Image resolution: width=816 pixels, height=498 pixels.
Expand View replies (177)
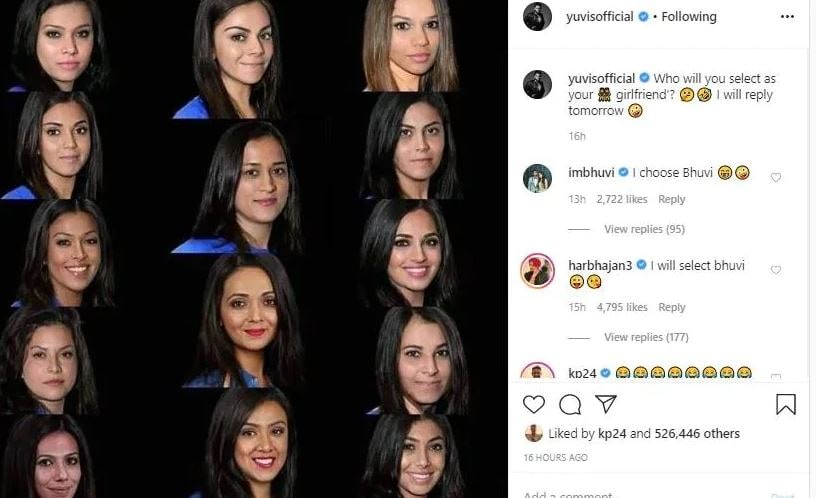[x=646, y=337]
